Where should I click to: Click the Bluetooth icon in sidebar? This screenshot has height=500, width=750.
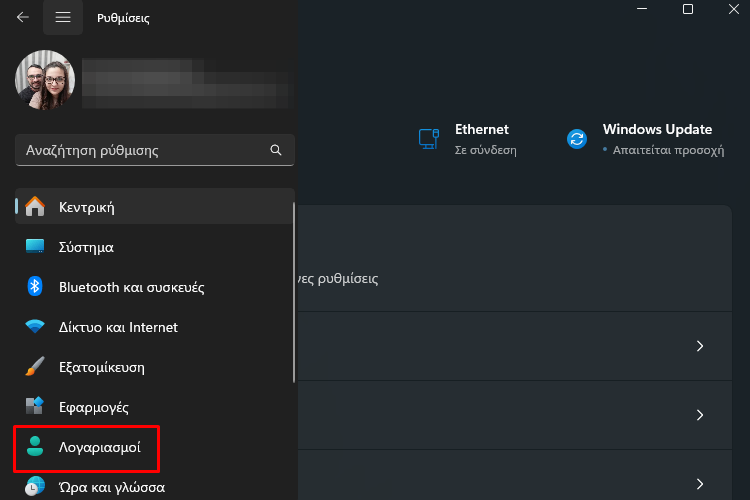[x=35, y=287]
